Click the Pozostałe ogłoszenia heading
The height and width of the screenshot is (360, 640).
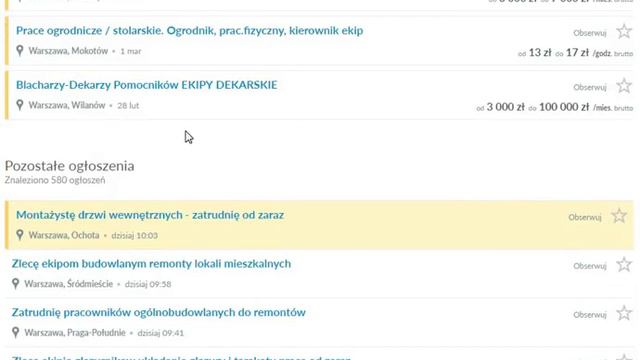coord(69,166)
